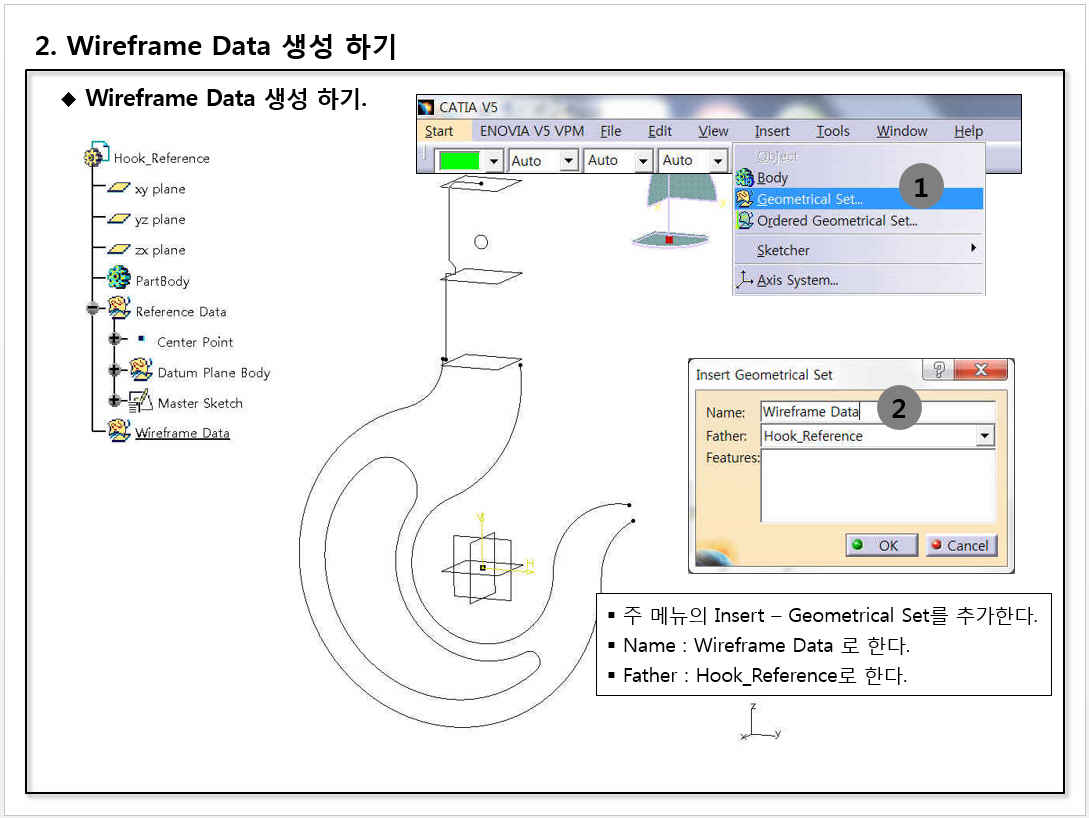Screen dimensions: 1089x818
Task: Open the Father dropdown in dialog
Action: coord(985,436)
